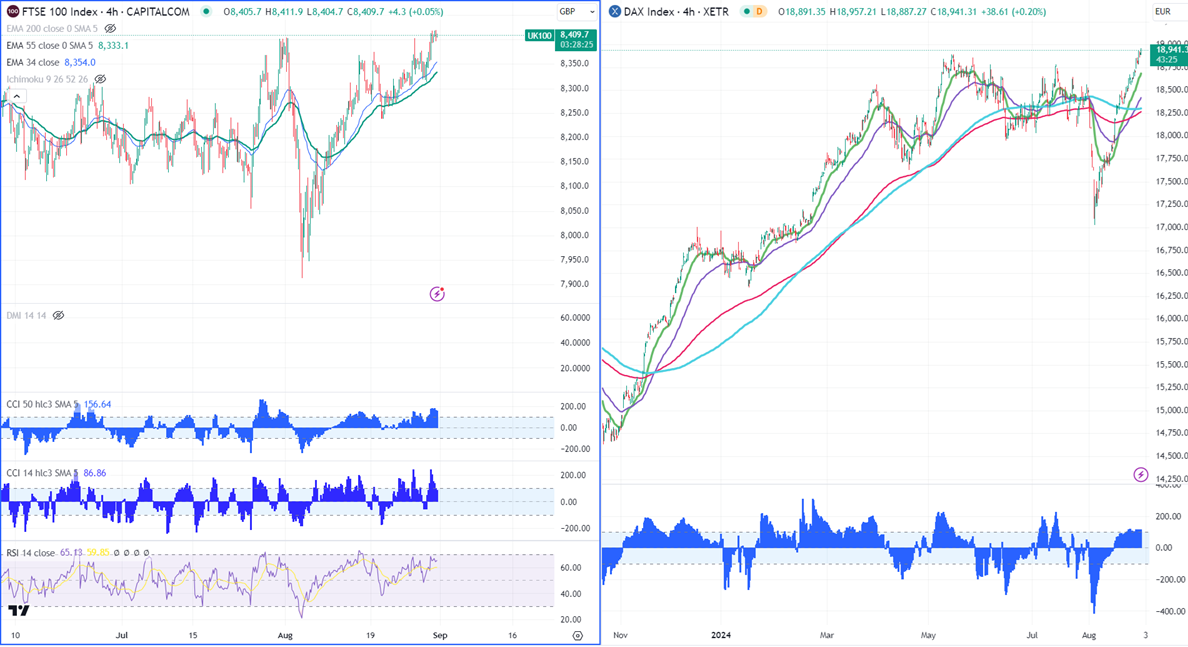Click the DAX open value O18,891.35

(x=802, y=11)
